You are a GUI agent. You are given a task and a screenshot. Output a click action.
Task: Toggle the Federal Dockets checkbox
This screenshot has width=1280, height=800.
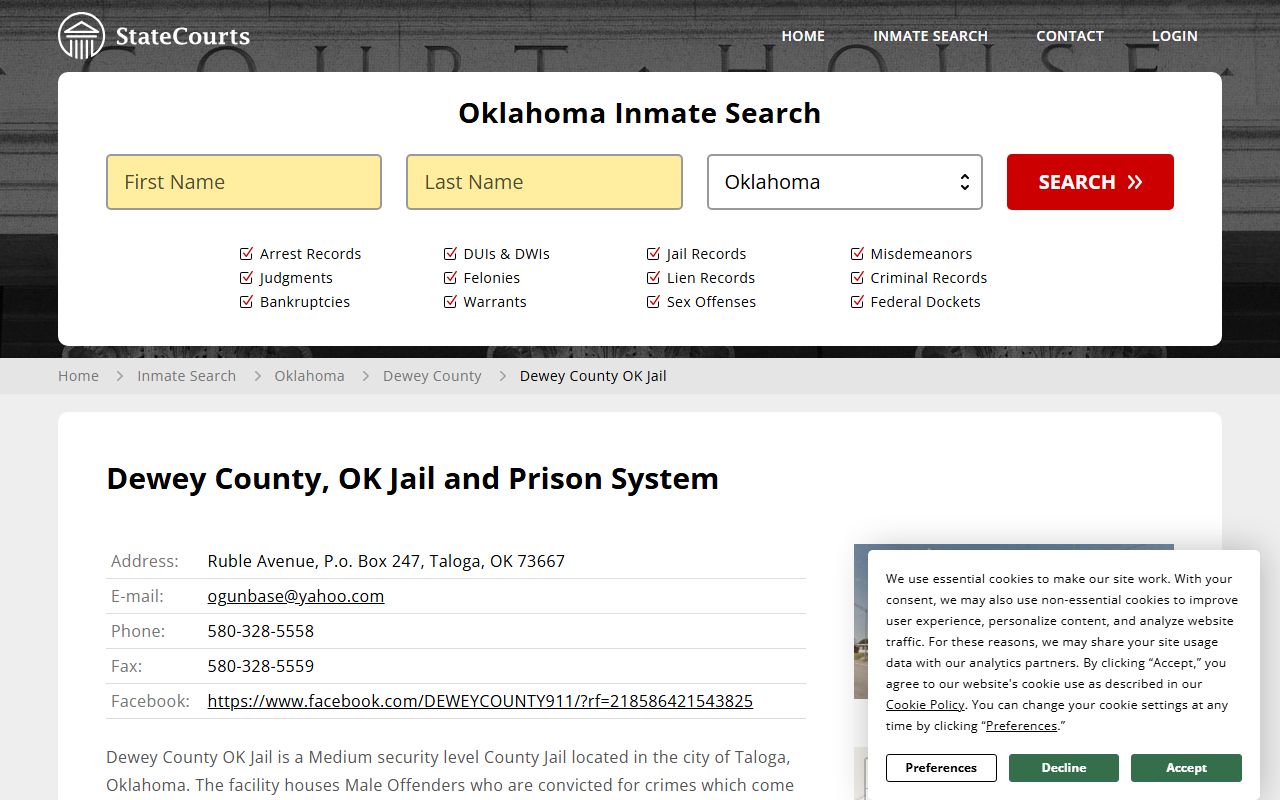(857, 302)
